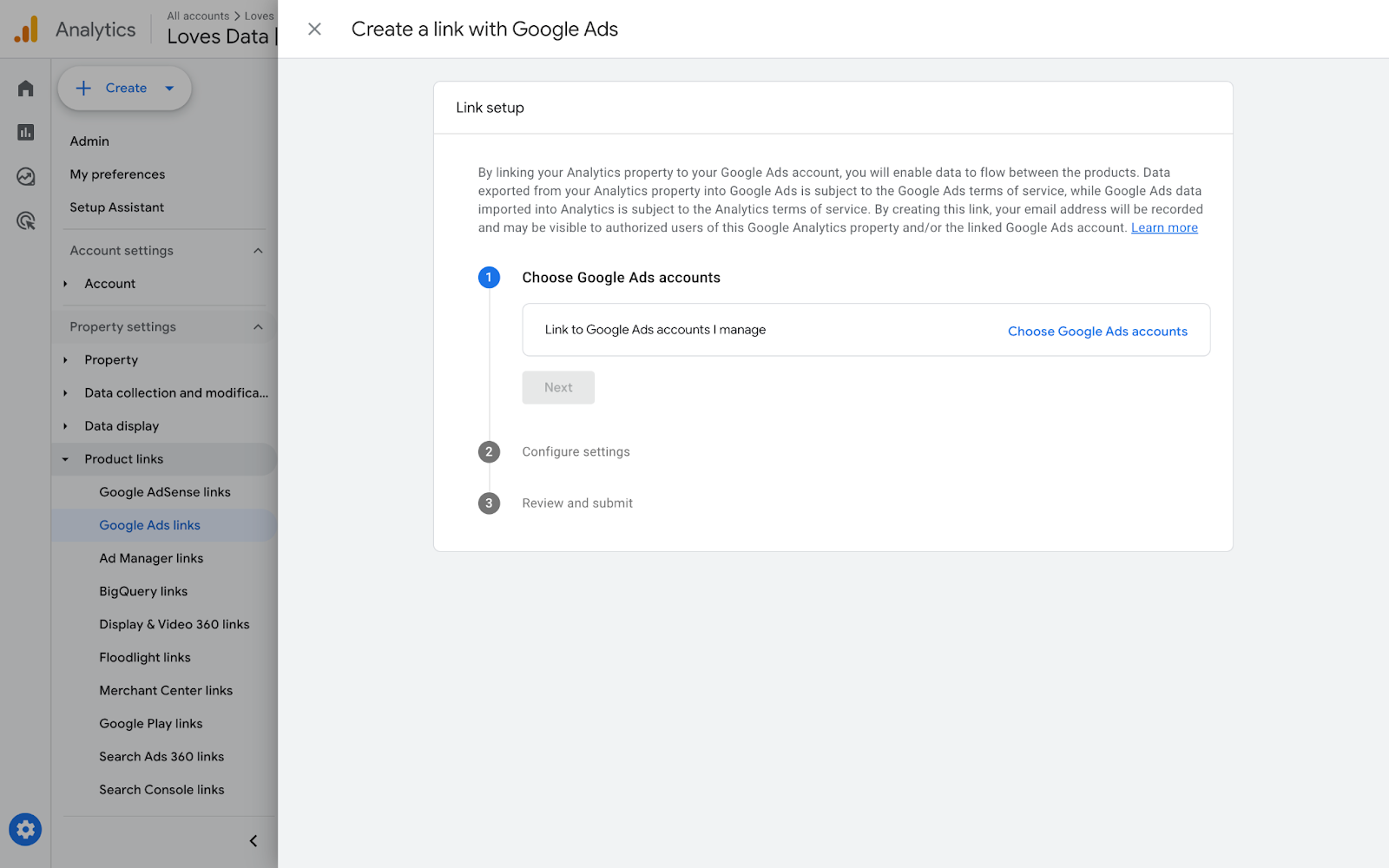
Task: Open the Home page from the left rail
Action: coord(24,87)
